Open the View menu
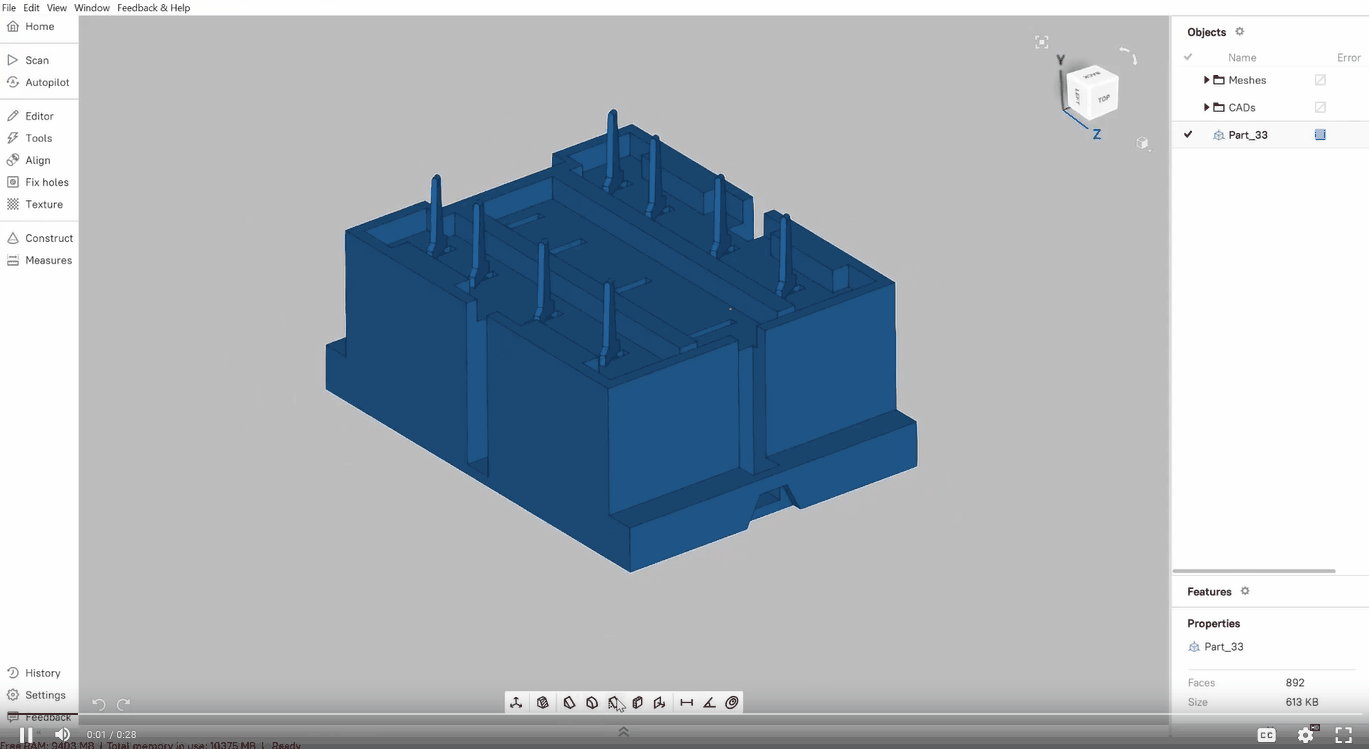This screenshot has width=1369, height=749. point(57,7)
